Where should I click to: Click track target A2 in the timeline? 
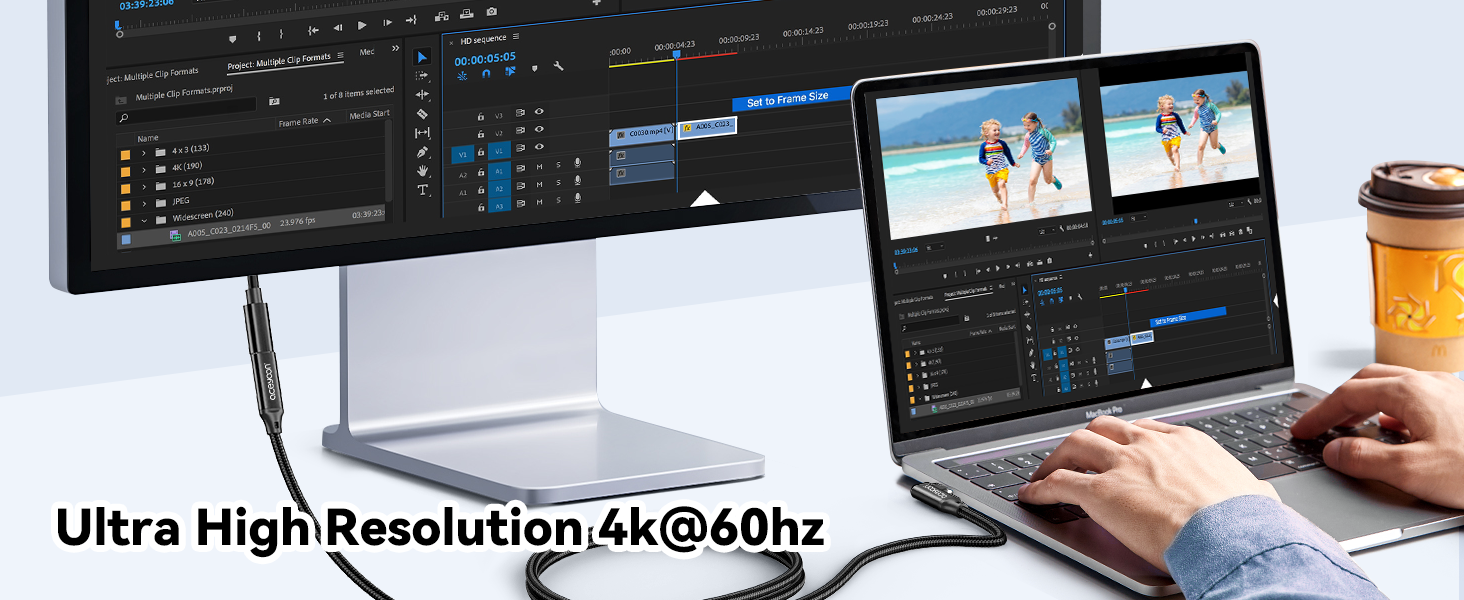497,187
